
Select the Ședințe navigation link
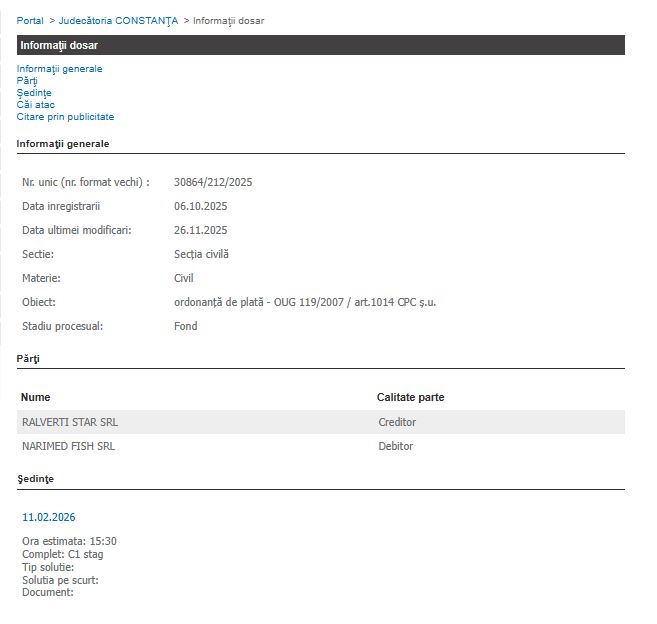pyautogui.click(x=34, y=93)
